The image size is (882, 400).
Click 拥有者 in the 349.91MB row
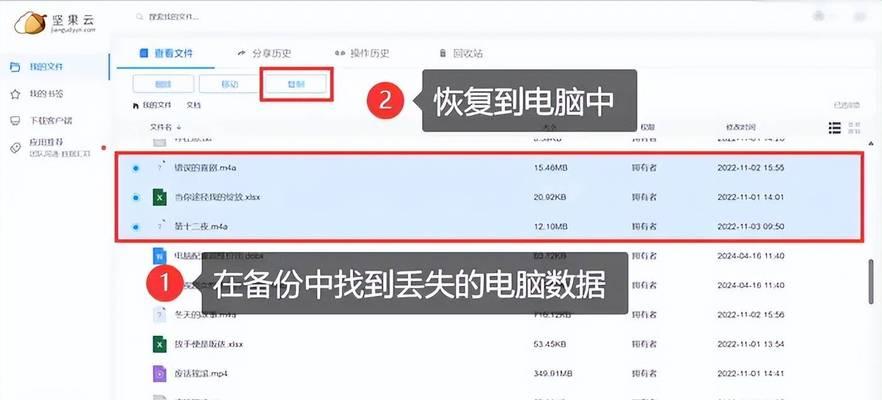(644, 373)
